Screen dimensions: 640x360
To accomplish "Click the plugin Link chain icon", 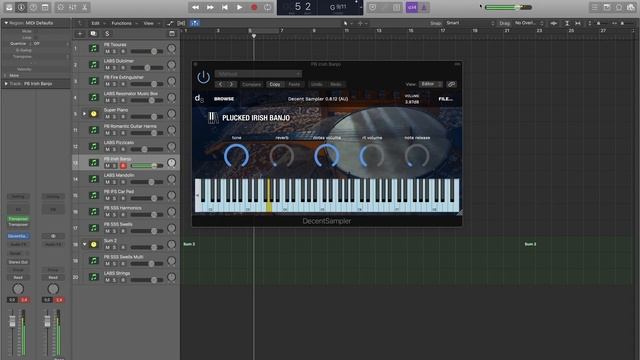I will point(451,84).
